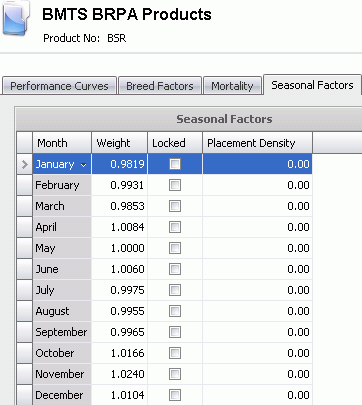Switch to the Performance Curves tab

tap(59, 86)
